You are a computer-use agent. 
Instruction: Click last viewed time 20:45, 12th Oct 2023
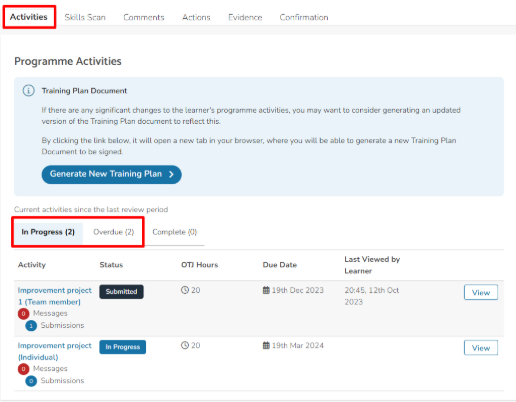[372, 296]
